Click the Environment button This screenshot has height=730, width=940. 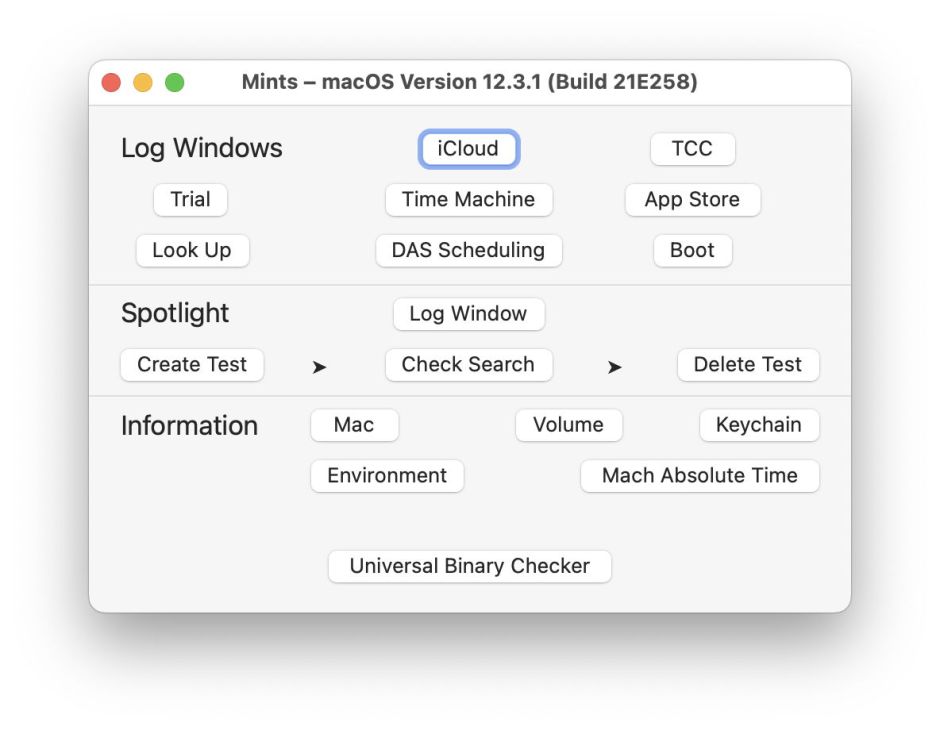pyautogui.click(x=387, y=476)
